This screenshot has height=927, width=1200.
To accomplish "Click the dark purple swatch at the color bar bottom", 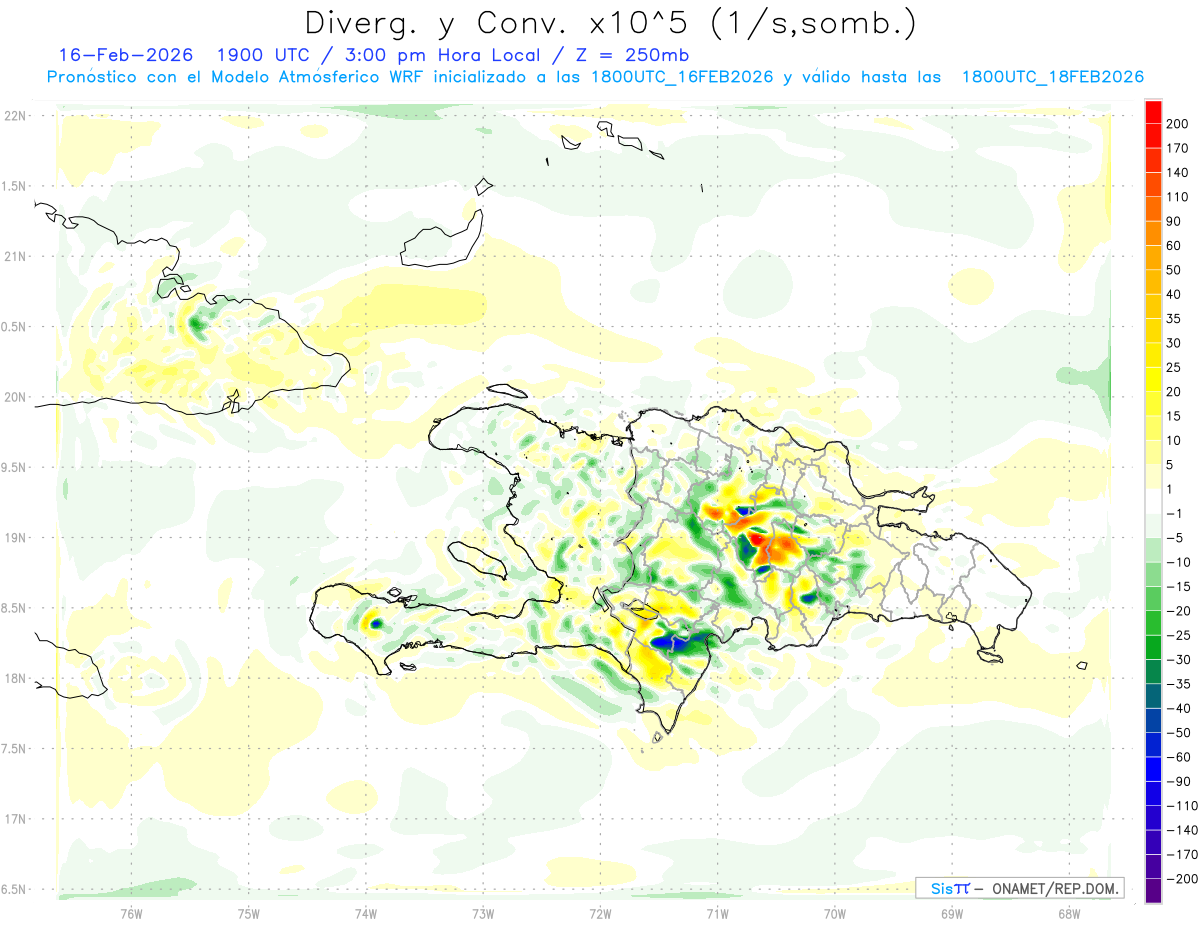I will (1153, 891).
